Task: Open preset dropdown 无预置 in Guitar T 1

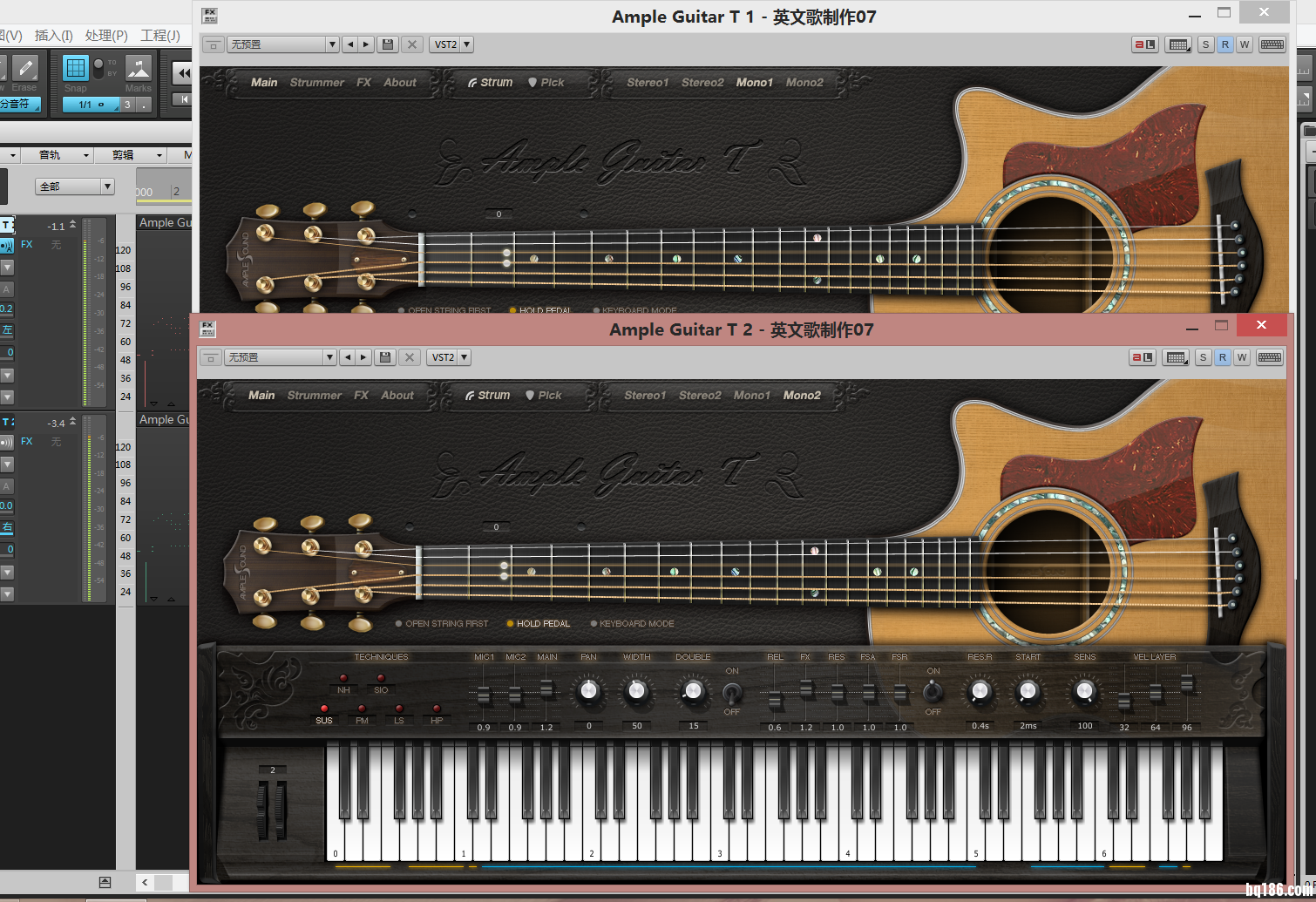Action: (282, 44)
